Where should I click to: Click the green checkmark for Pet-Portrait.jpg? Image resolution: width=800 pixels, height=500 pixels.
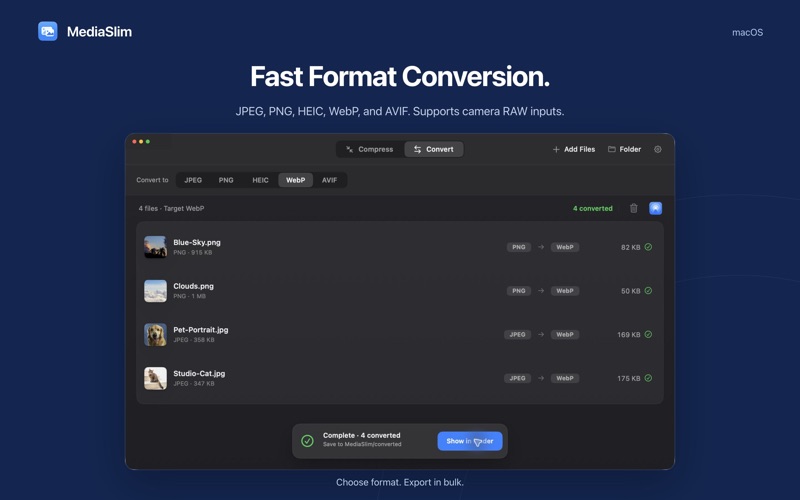648,335
